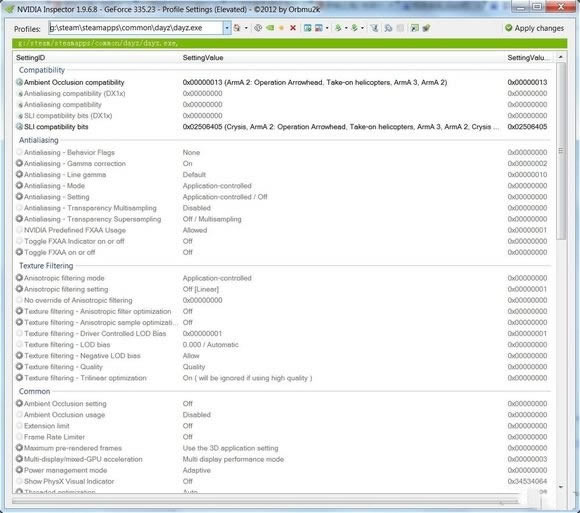Screen dimensions: 580x513
Task: Click the gear icon of Antialiasing - Gamma correction
Action: (x=19, y=163)
